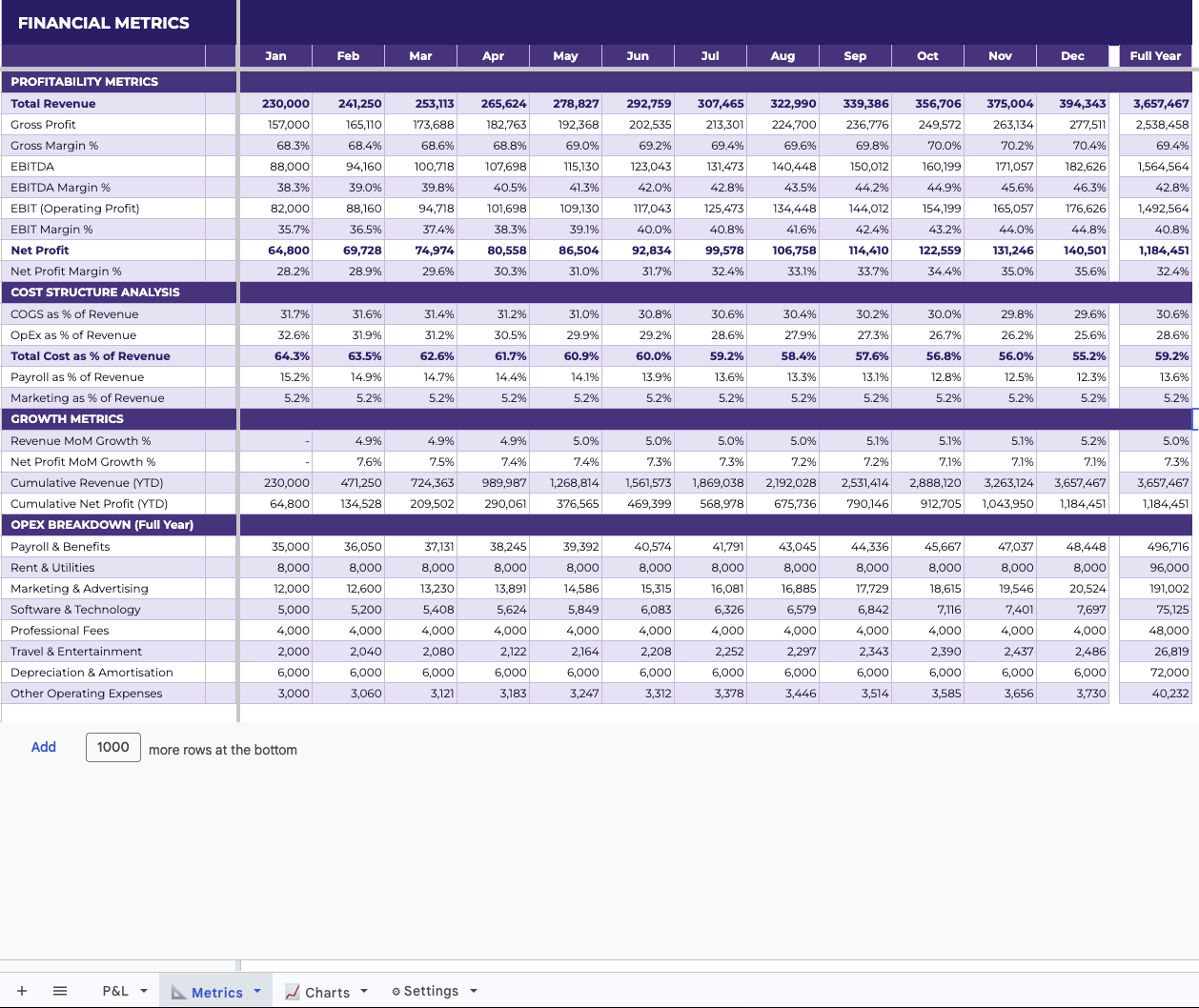
Task: Select December Total Cost cell 55.2%
Action: tap(1072, 356)
